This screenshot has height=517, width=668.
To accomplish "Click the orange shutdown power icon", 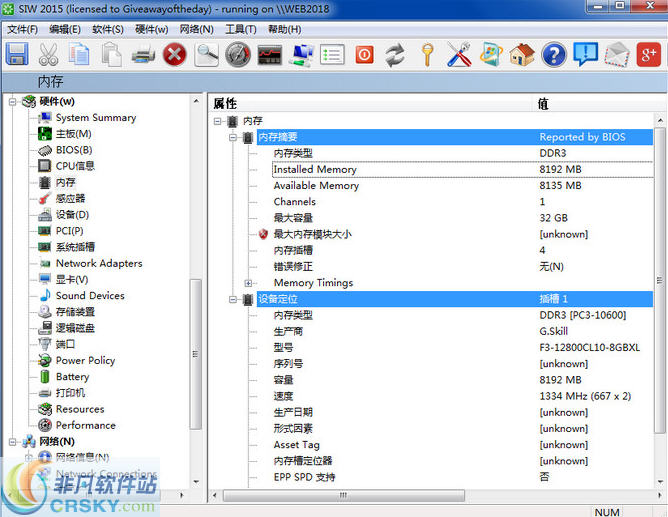I will tap(364, 55).
